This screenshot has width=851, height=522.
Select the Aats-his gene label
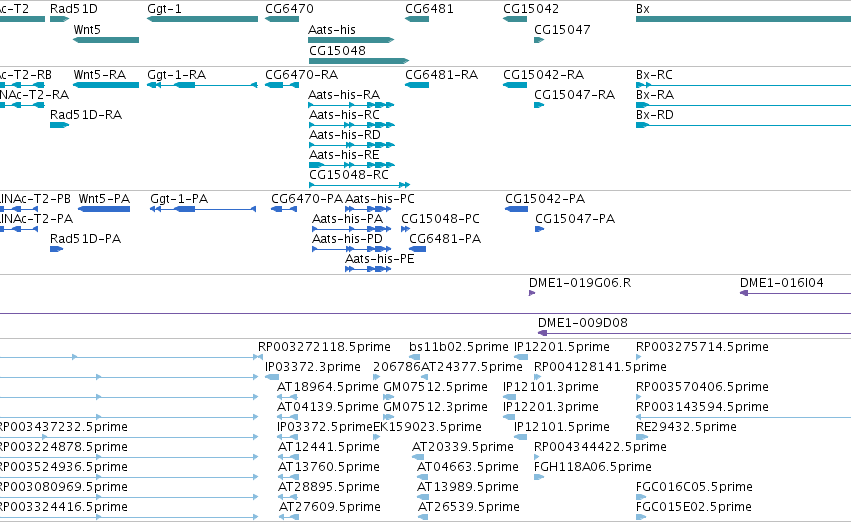(332, 29)
